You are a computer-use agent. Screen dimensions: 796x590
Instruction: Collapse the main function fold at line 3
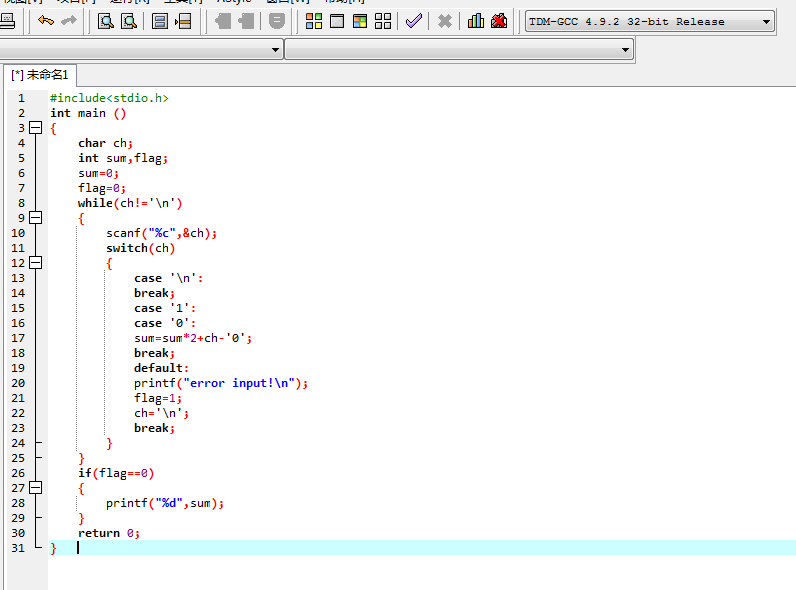click(x=36, y=128)
